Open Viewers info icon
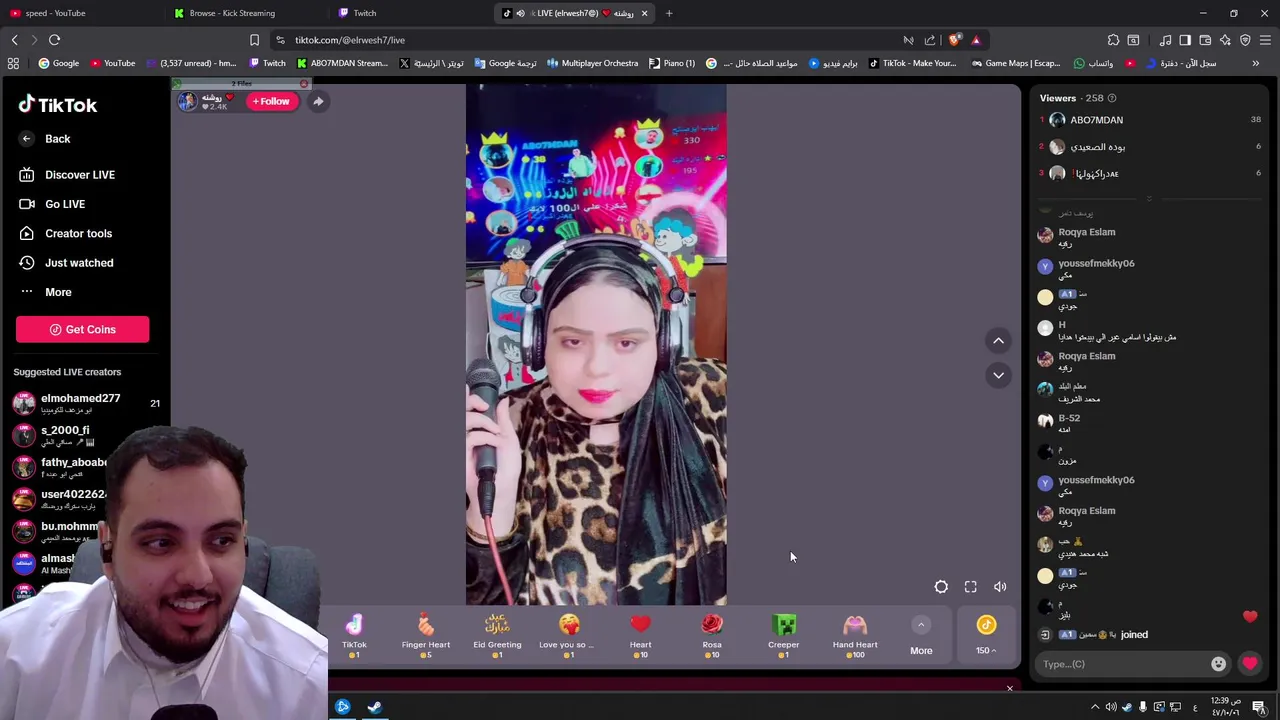This screenshot has width=1280, height=720. (1112, 98)
